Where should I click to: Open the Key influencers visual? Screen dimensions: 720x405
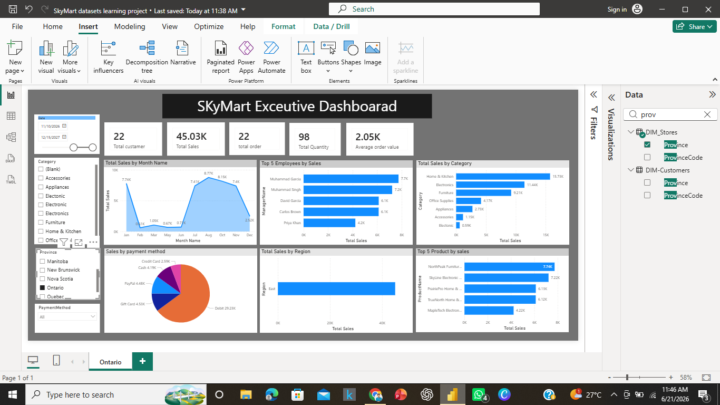(x=108, y=57)
